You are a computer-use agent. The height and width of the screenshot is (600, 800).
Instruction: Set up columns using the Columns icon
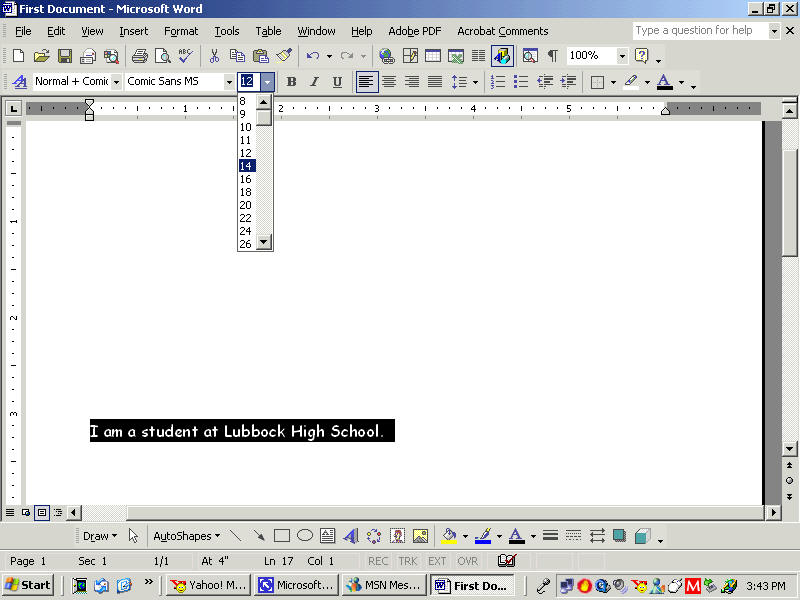[478, 56]
